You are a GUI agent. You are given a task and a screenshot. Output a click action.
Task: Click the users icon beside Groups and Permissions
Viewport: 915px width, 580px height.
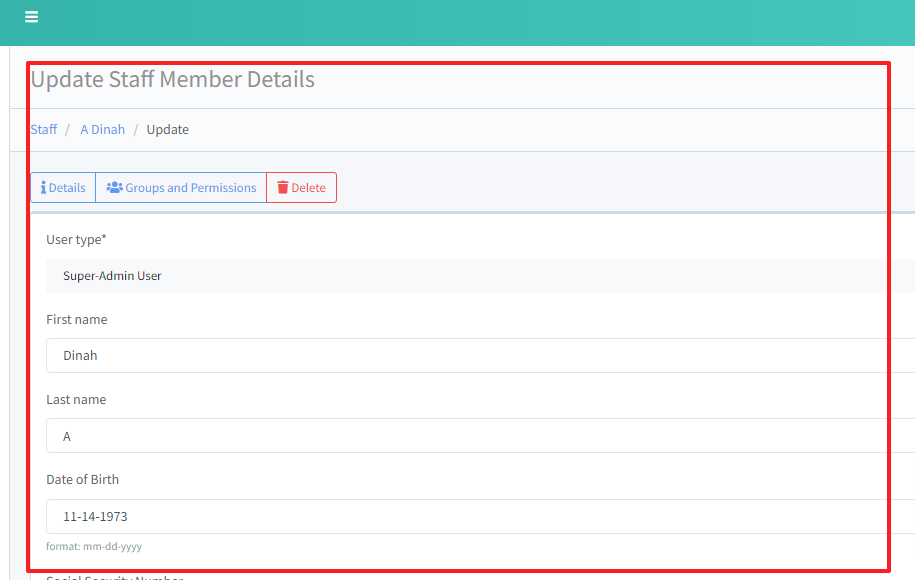[114, 187]
